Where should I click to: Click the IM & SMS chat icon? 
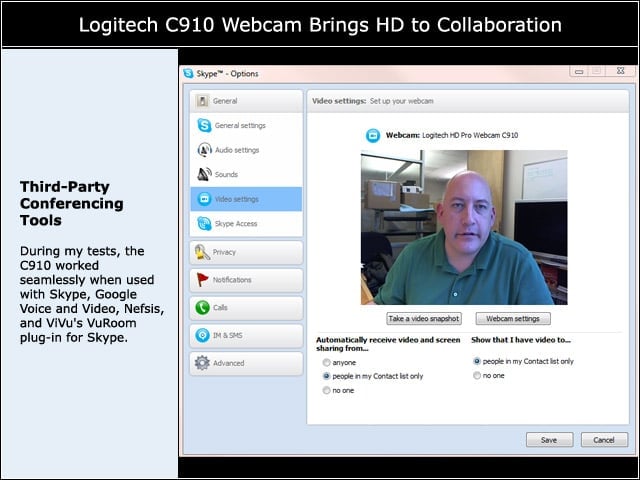pyautogui.click(x=202, y=336)
